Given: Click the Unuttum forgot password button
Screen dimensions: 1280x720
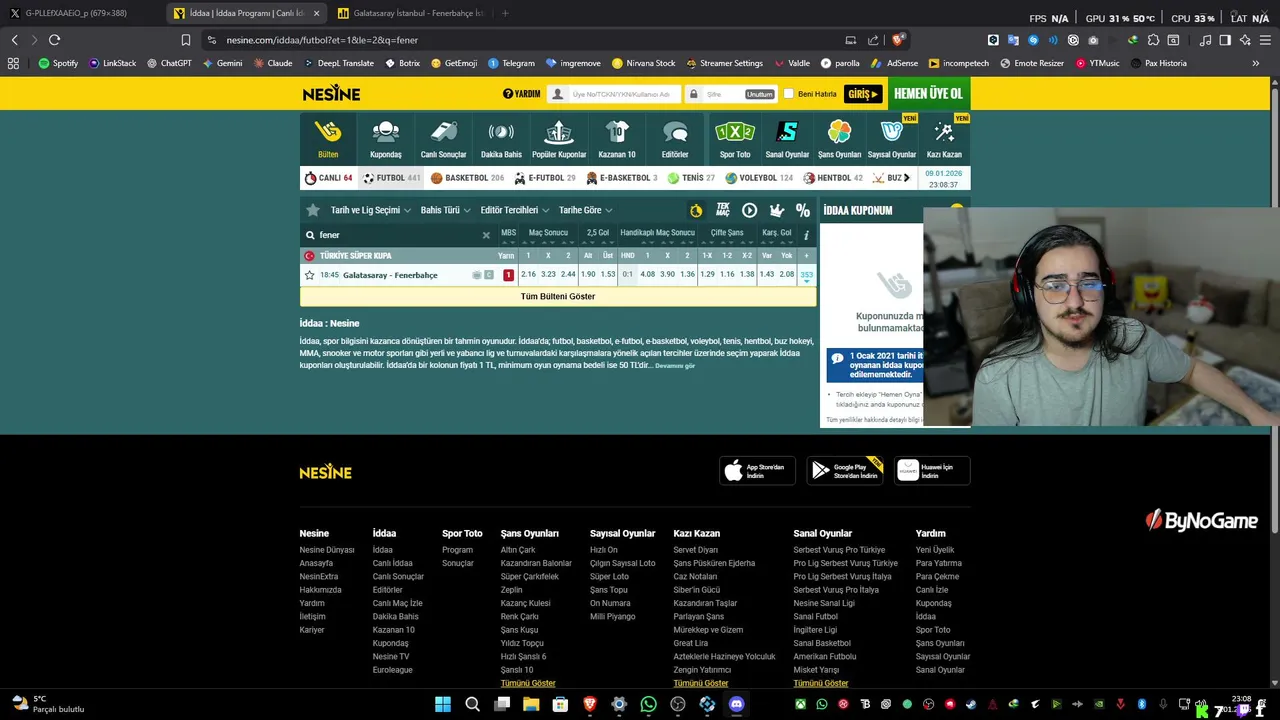Looking at the screenshot, I should click(x=760, y=94).
